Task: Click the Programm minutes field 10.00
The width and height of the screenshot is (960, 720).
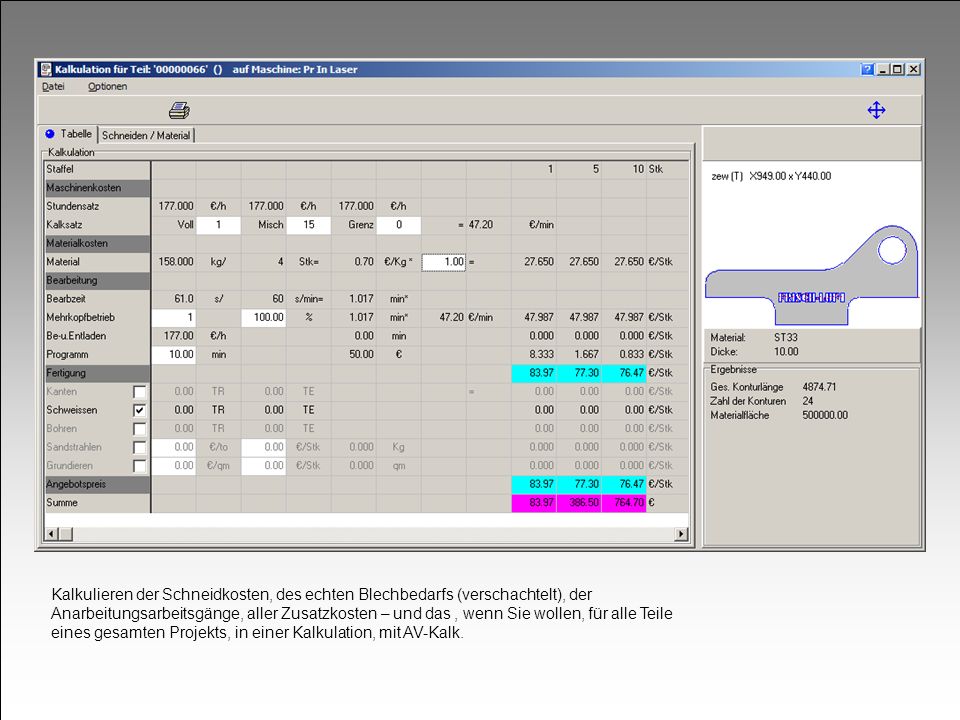Action: click(174, 354)
